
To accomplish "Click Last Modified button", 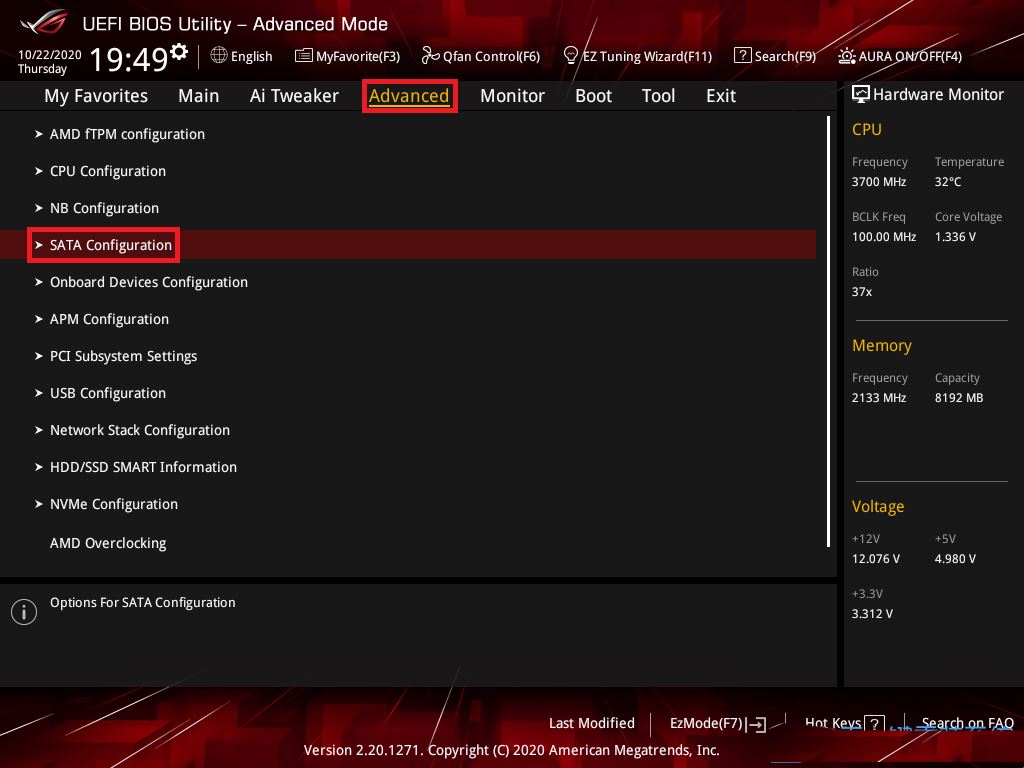I will 592,723.
